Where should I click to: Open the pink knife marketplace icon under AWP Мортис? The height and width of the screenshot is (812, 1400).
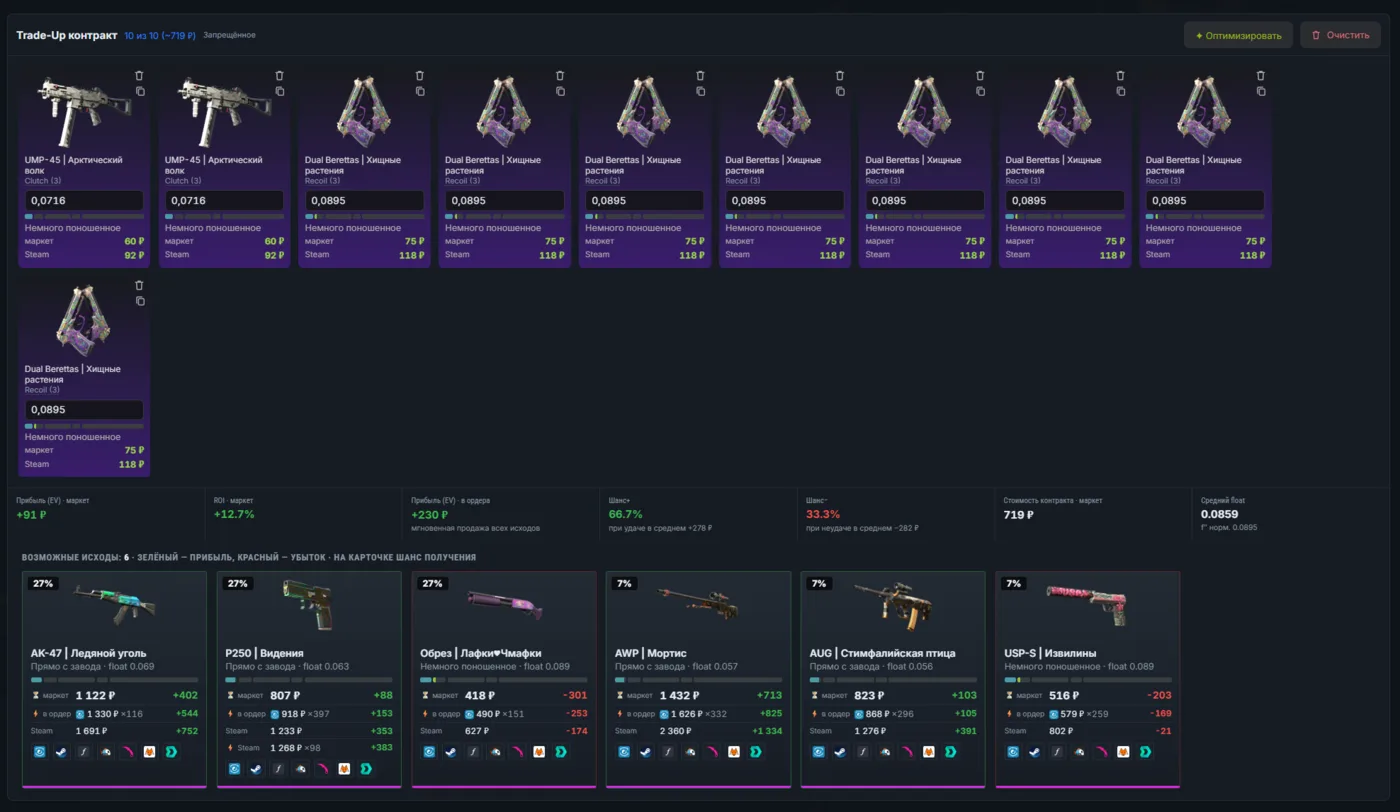[x=714, y=751]
